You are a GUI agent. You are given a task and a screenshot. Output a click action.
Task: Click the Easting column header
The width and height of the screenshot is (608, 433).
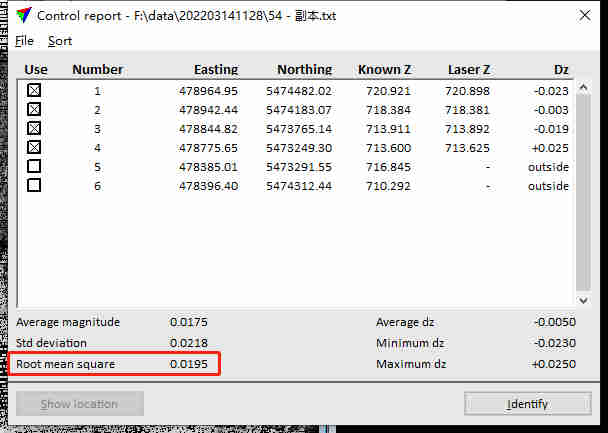[x=215, y=70]
